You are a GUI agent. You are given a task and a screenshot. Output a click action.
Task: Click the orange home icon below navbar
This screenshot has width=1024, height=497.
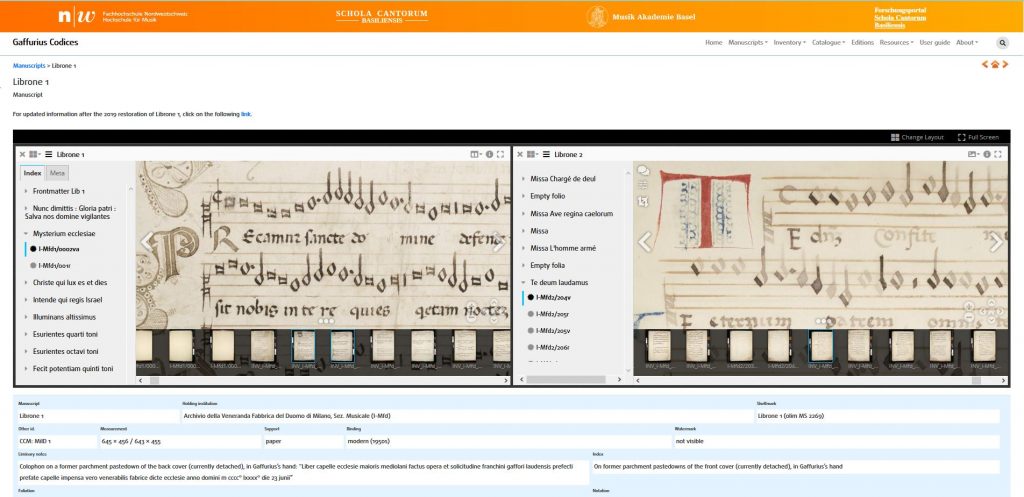995,65
